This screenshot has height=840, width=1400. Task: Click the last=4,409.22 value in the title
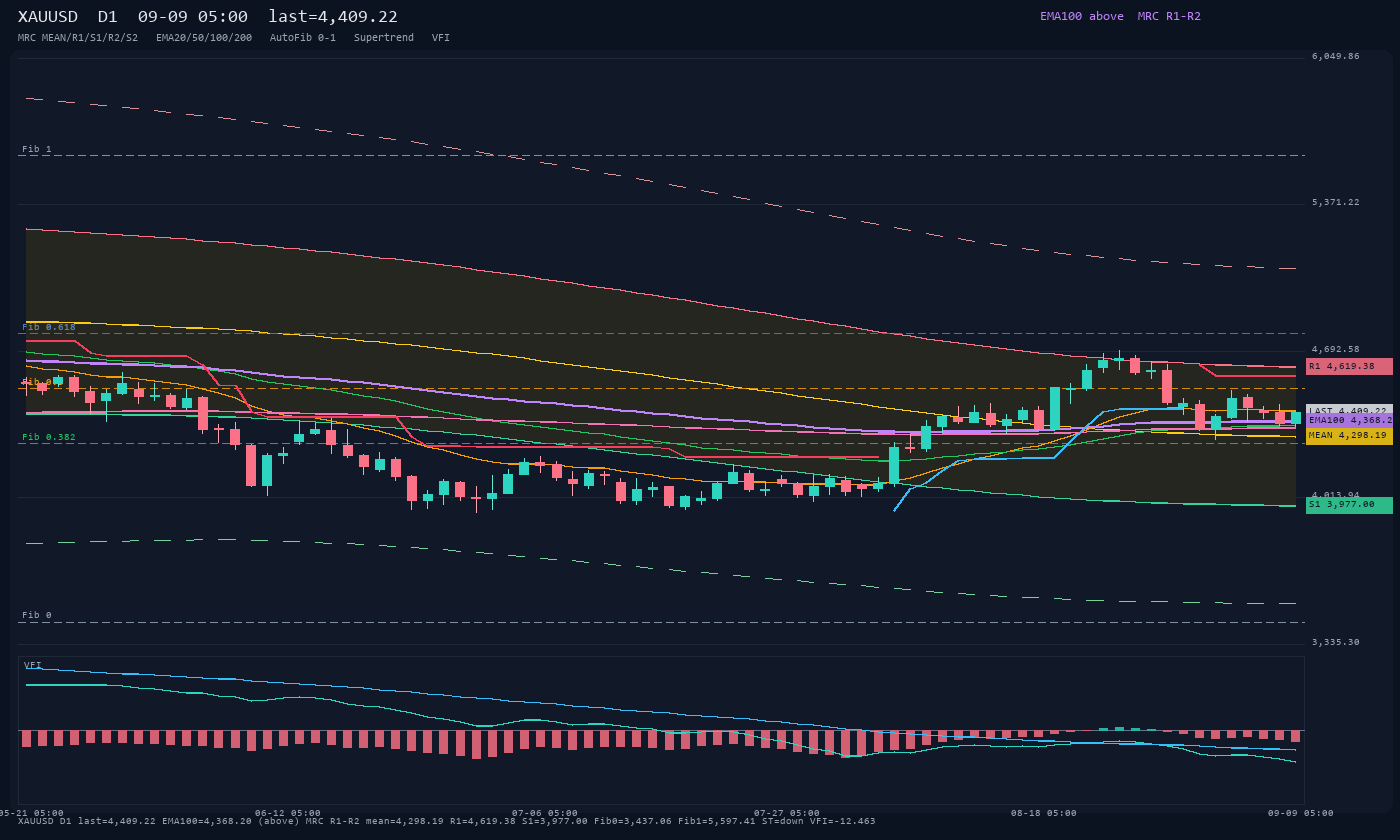click(x=333, y=17)
